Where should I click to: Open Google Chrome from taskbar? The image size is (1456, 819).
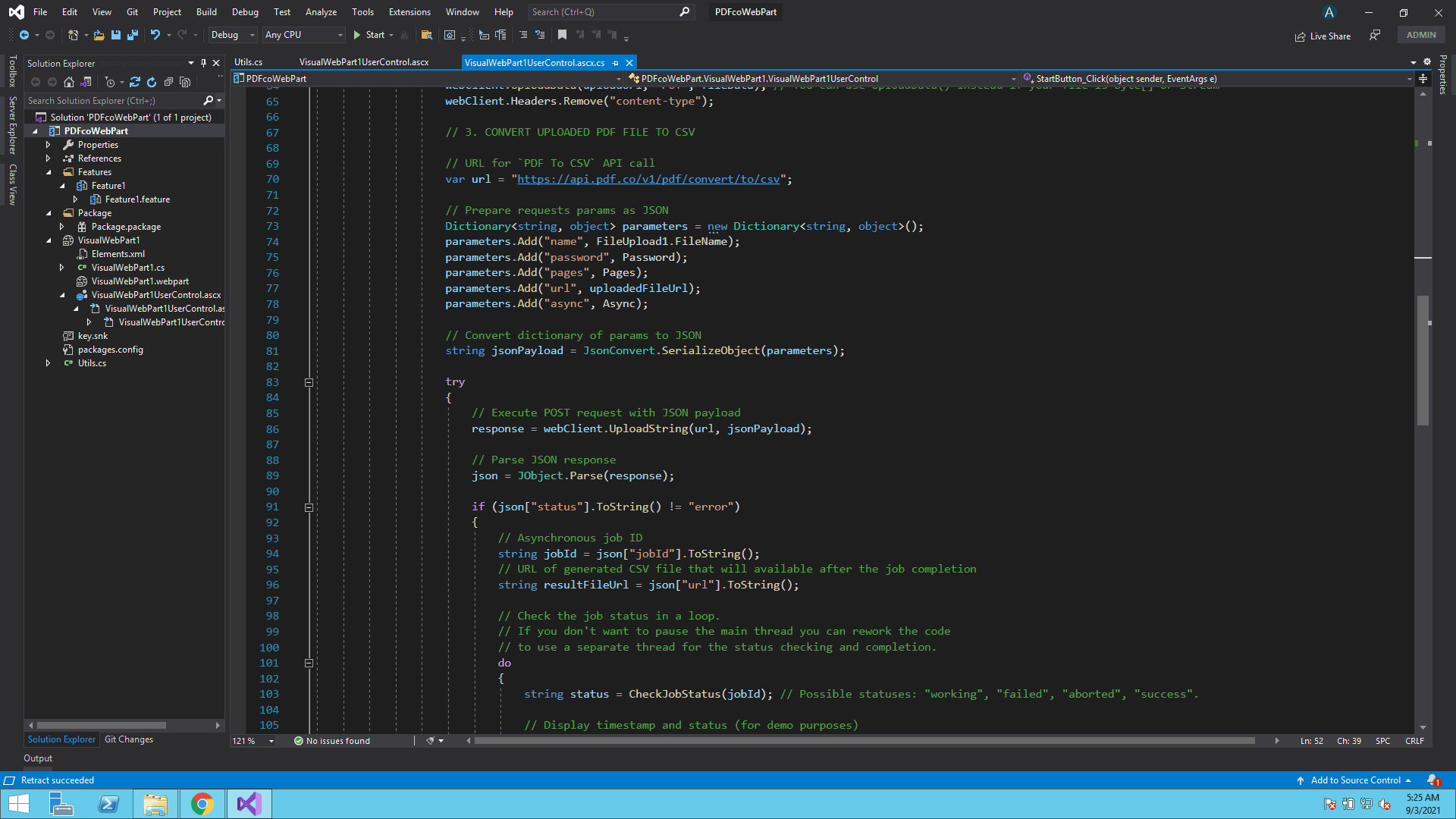point(202,804)
